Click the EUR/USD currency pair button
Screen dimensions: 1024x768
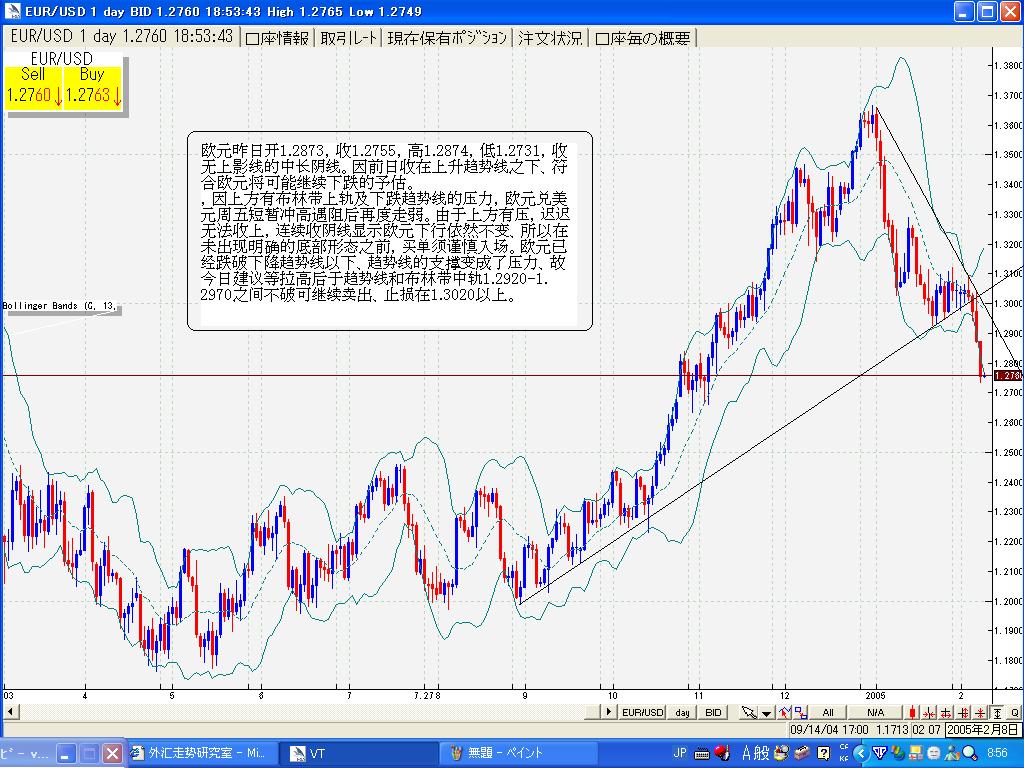click(642, 712)
